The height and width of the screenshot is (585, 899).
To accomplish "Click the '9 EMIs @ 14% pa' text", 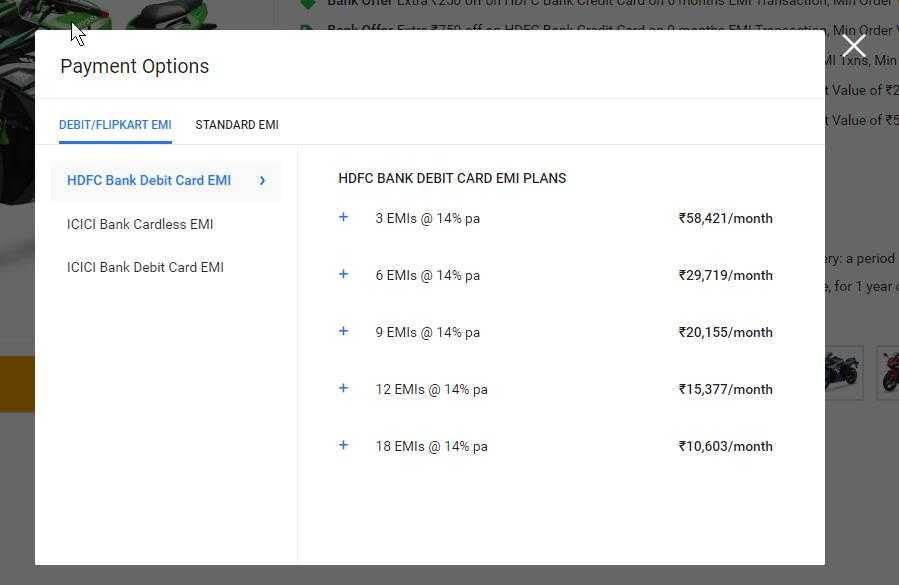I will (x=428, y=333).
